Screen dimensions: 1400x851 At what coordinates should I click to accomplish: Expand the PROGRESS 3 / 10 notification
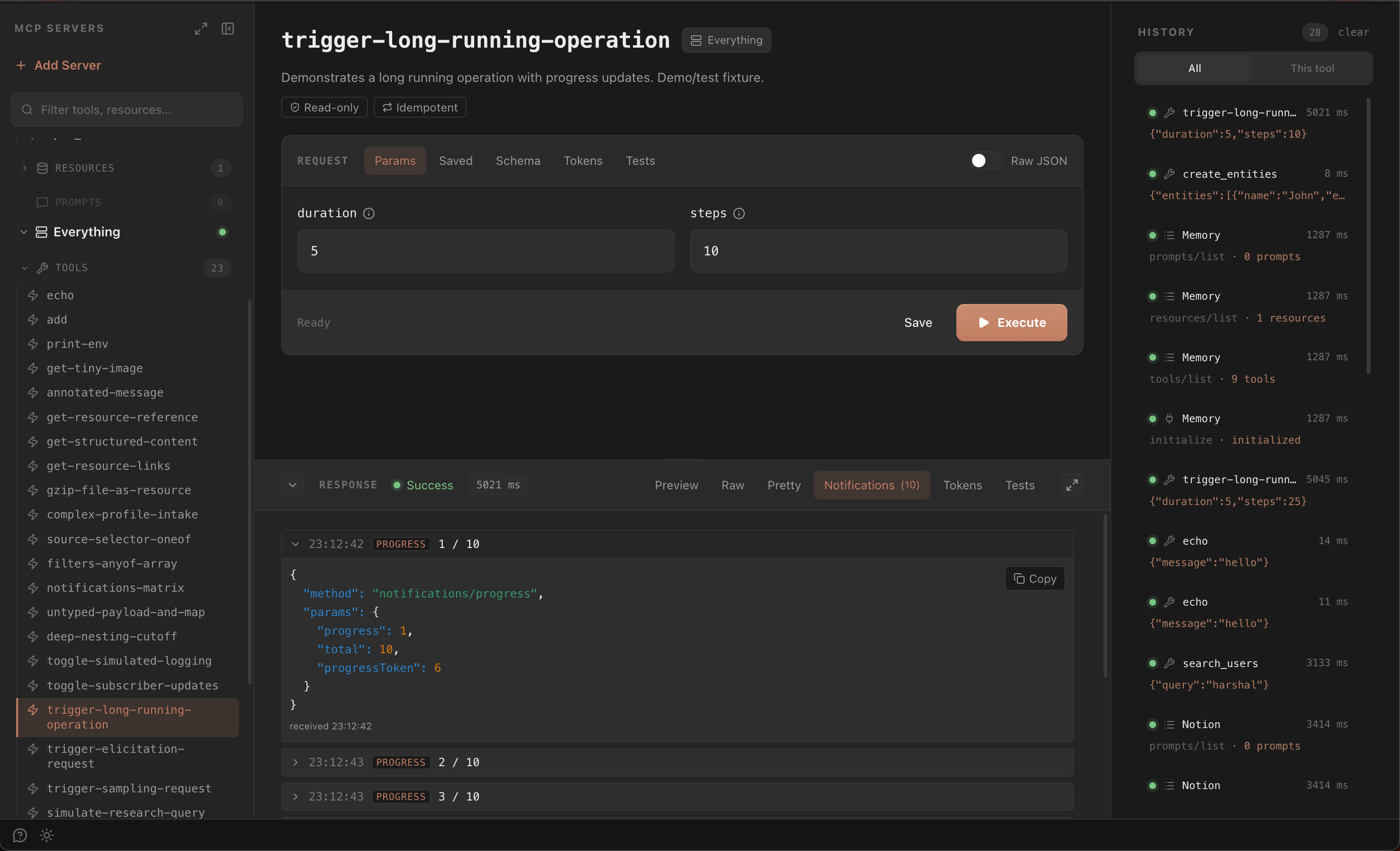295,797
